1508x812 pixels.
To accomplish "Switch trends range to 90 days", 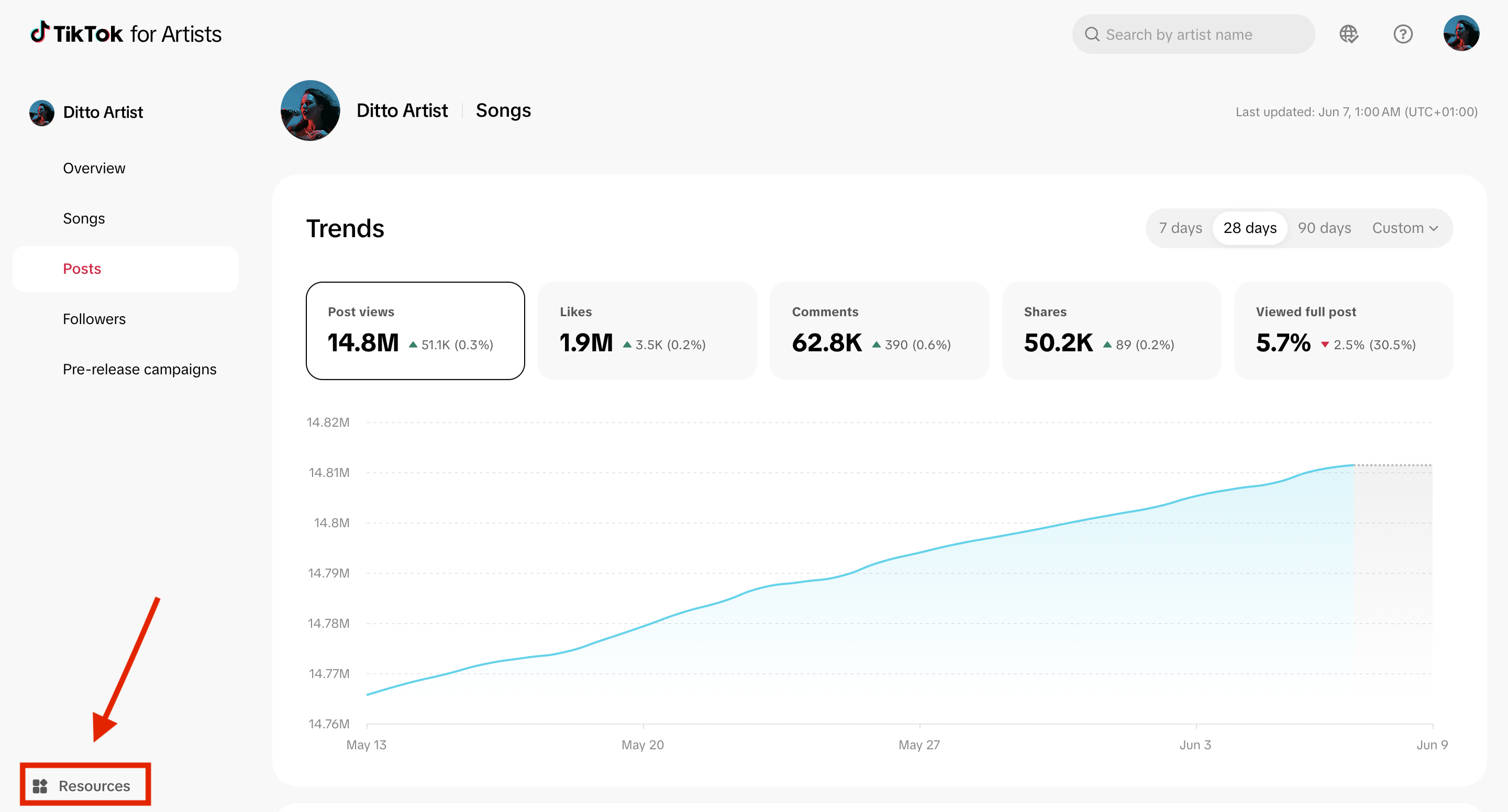I will (x=1324, y=228).
